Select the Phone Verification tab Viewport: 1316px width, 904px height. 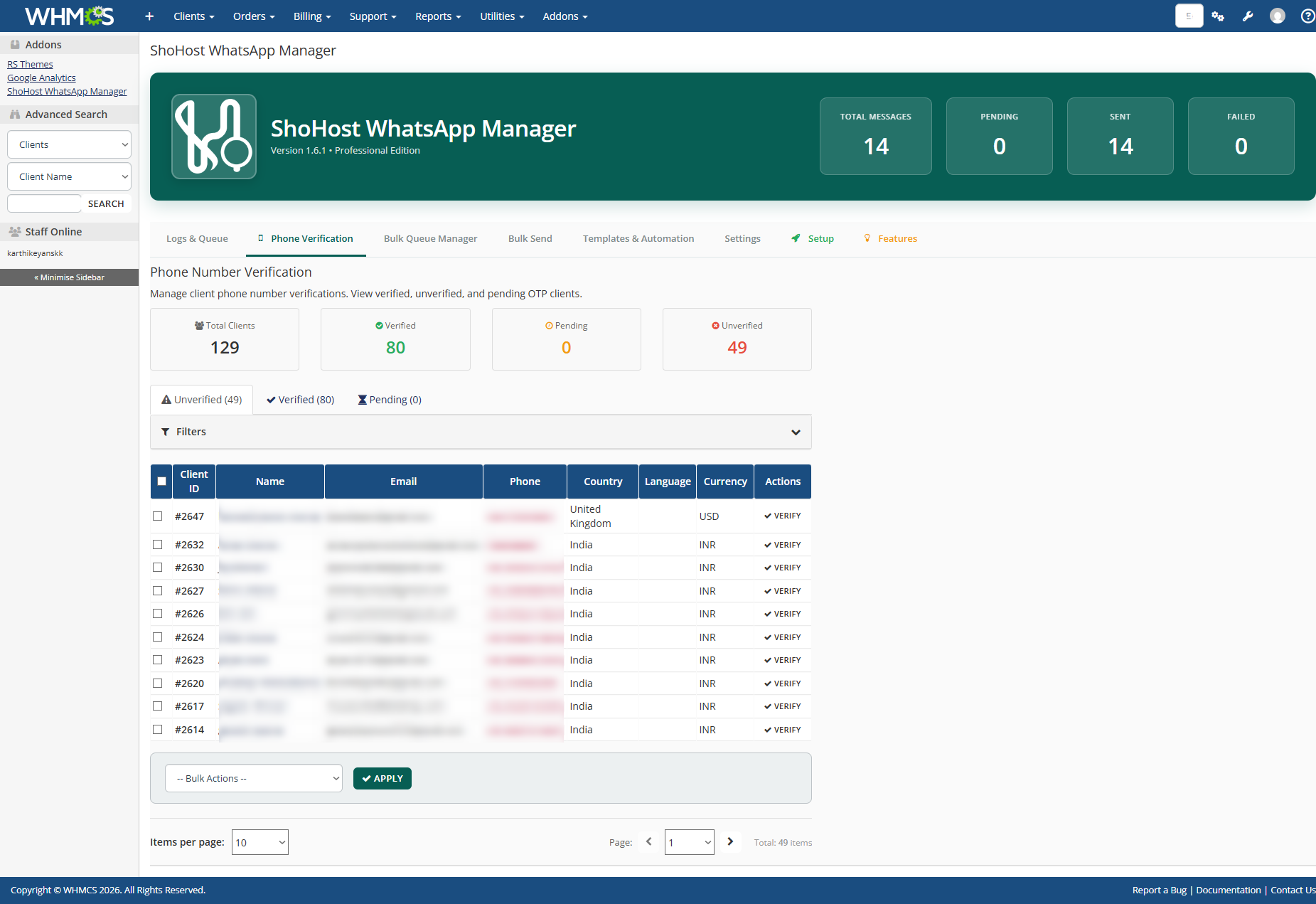306,238
